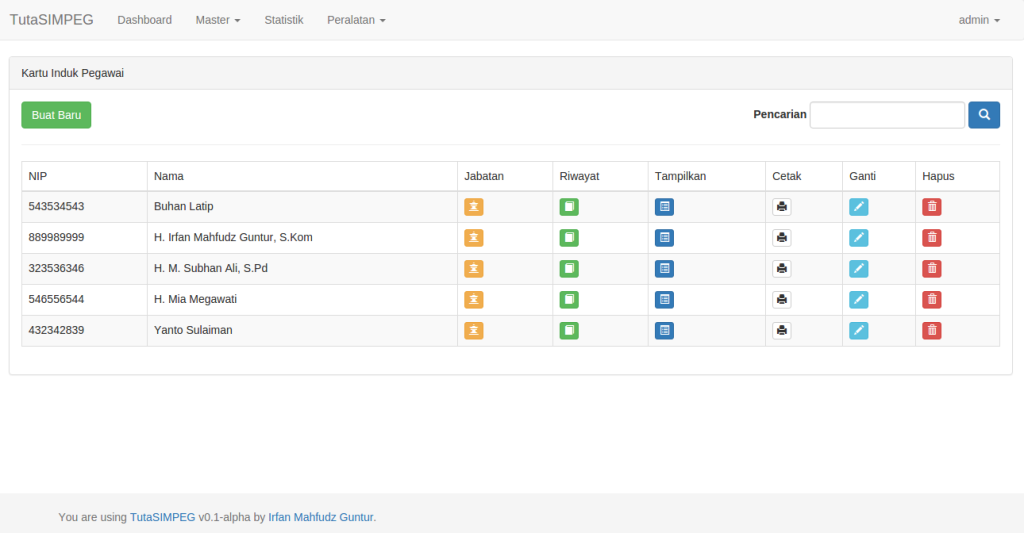Edit record of H. Irfan Mahfudz Guntur
Screen dimensions: 1024x533
pos(859,238)
